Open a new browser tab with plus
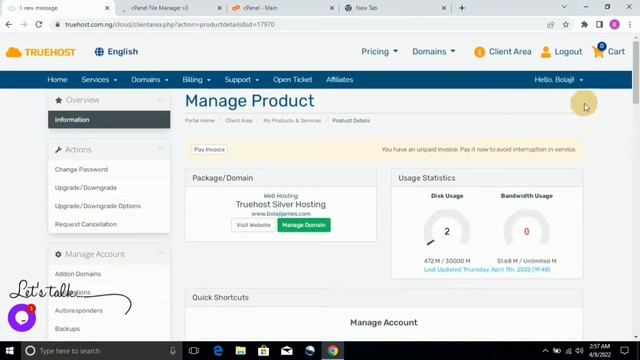 click(462, 8)
